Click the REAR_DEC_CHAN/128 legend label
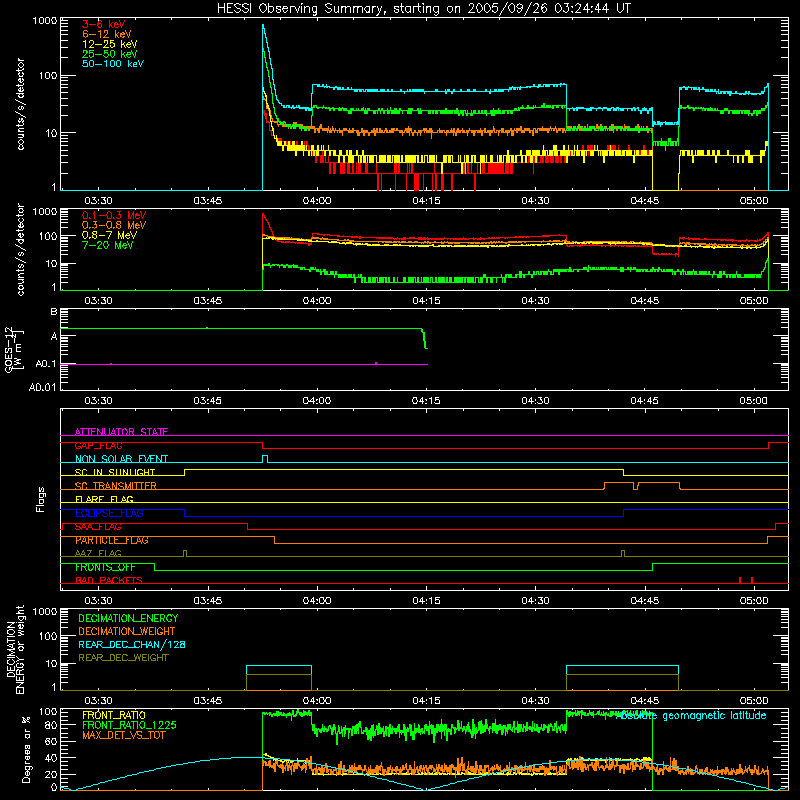800x800 pixels. (x=132, y=645)
